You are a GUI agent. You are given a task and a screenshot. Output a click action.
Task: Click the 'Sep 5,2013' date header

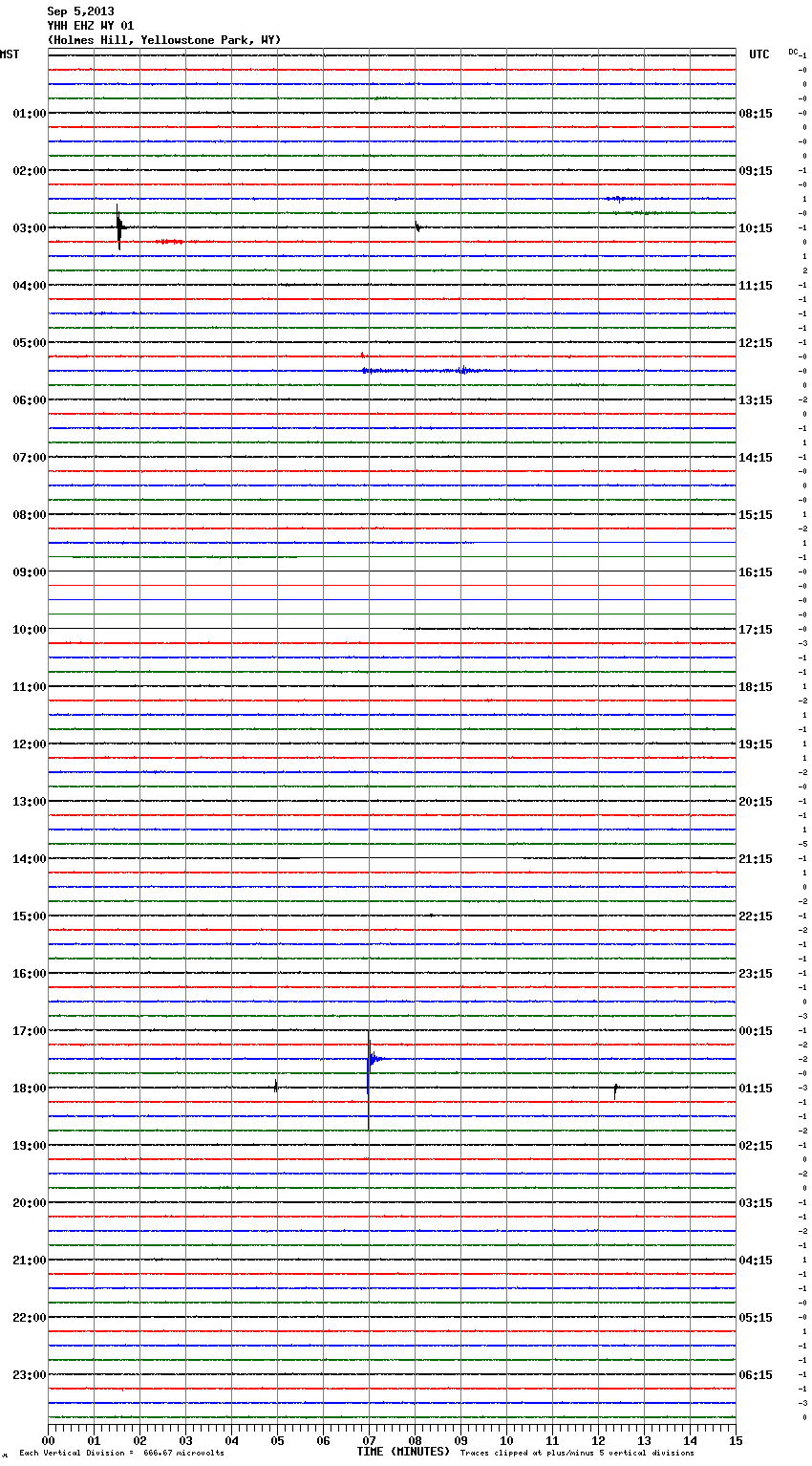point(80,11)
